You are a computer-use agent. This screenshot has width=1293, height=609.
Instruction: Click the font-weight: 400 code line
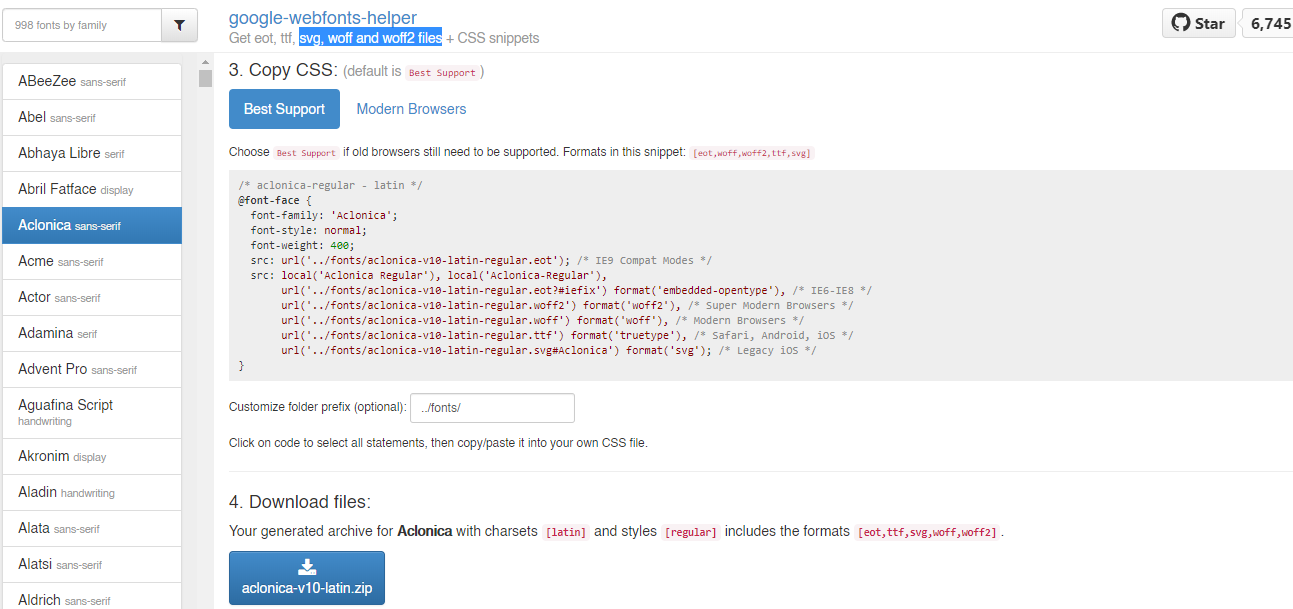302,245
